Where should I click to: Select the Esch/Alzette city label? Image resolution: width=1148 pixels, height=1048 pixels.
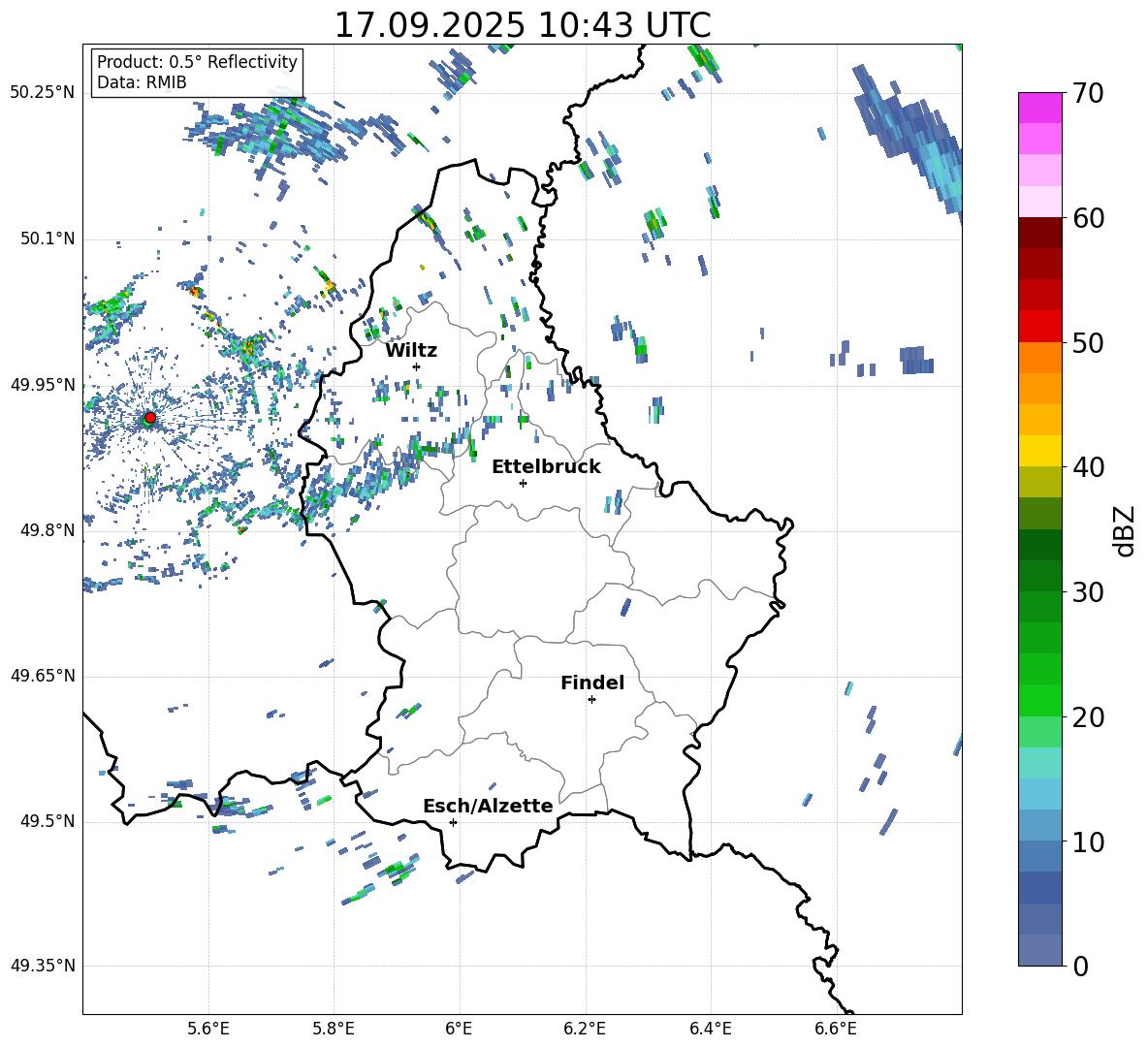coord(488,806)
